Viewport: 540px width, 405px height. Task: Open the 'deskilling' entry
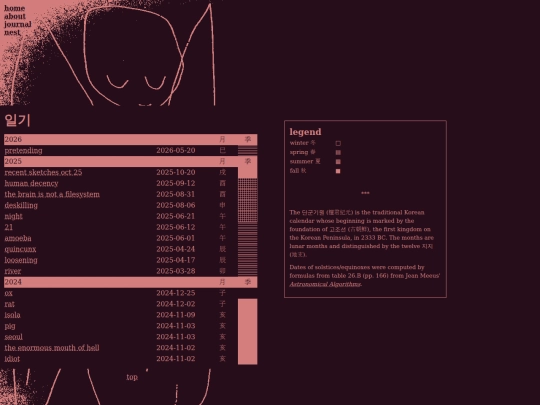pyautogui.click(x=21, y=205)
